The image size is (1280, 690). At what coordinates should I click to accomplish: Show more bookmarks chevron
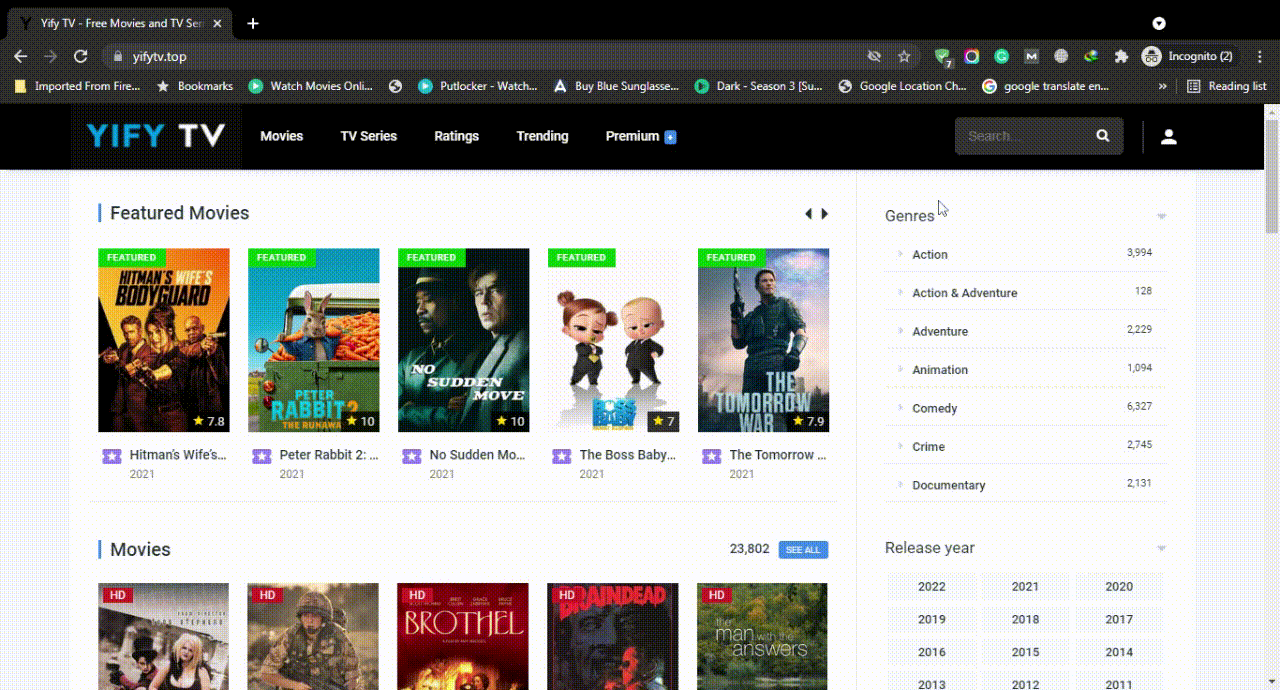click(1162, 86)
